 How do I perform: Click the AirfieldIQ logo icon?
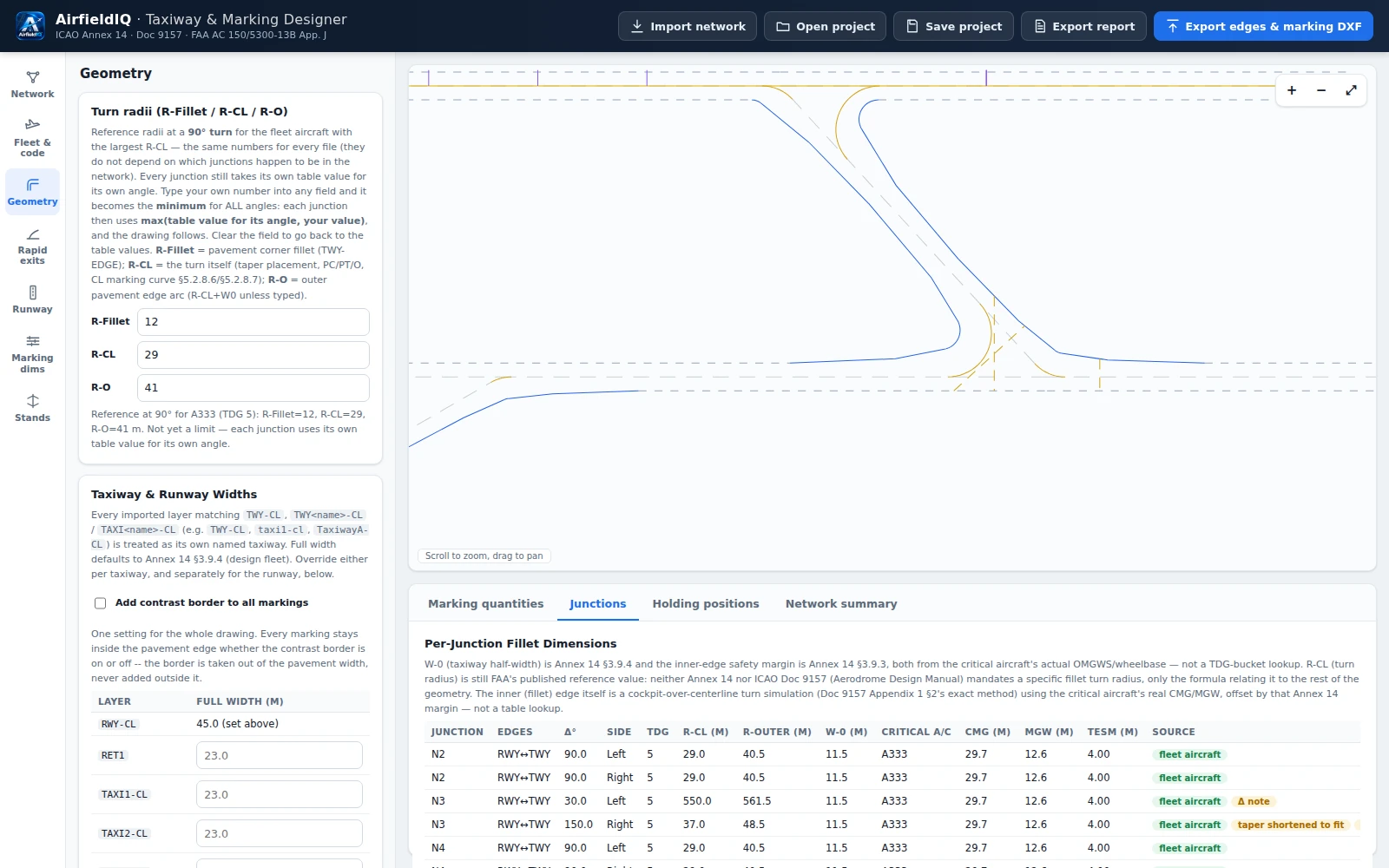pyautogui.click(x=30, y=26)
